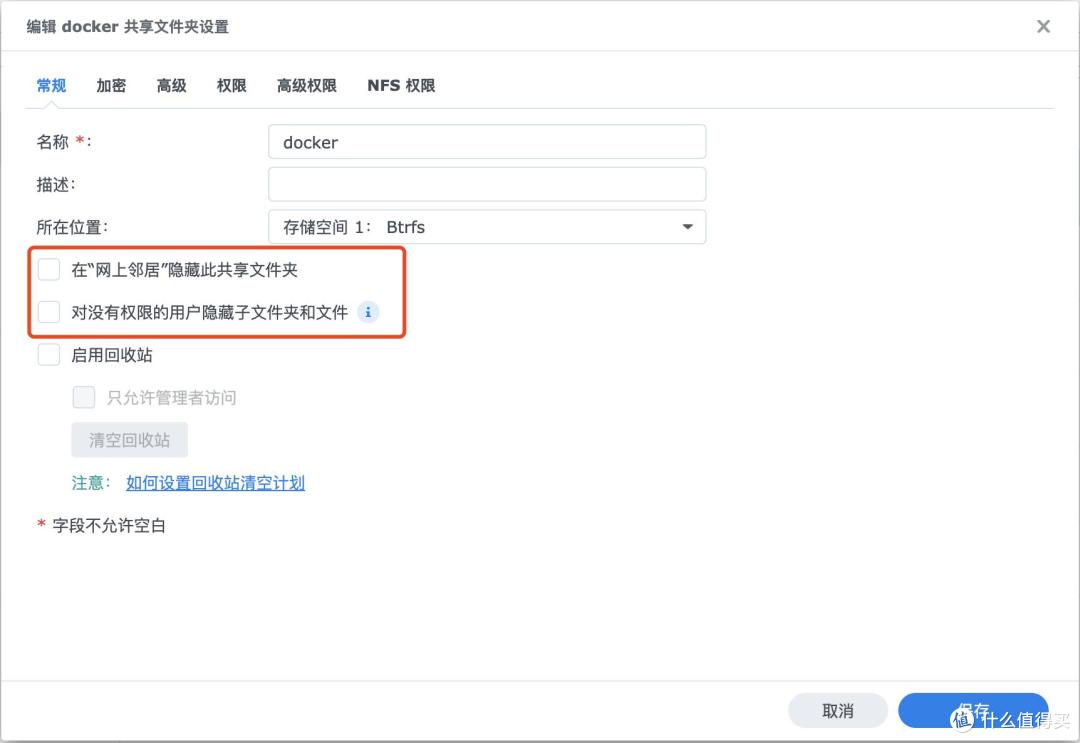Save settings with the 保存 button
1080x743 pixels.
[x=973, y=711]
